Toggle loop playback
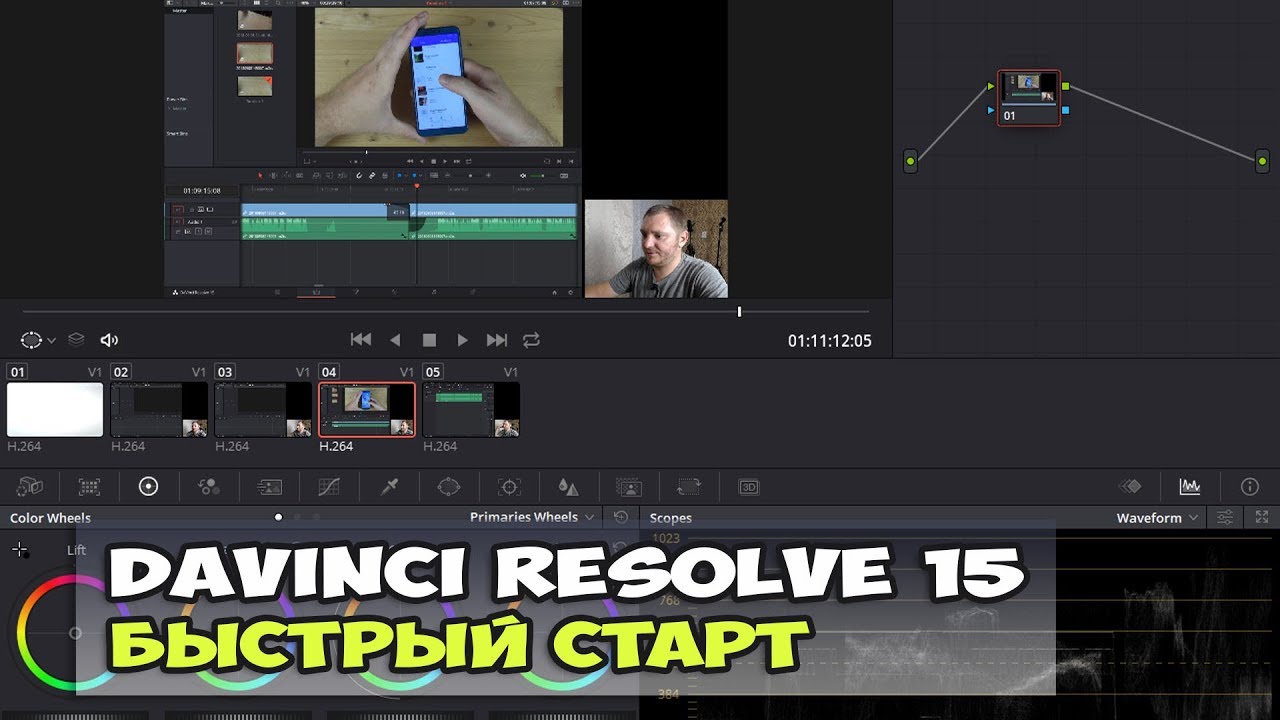 point(531,340)
